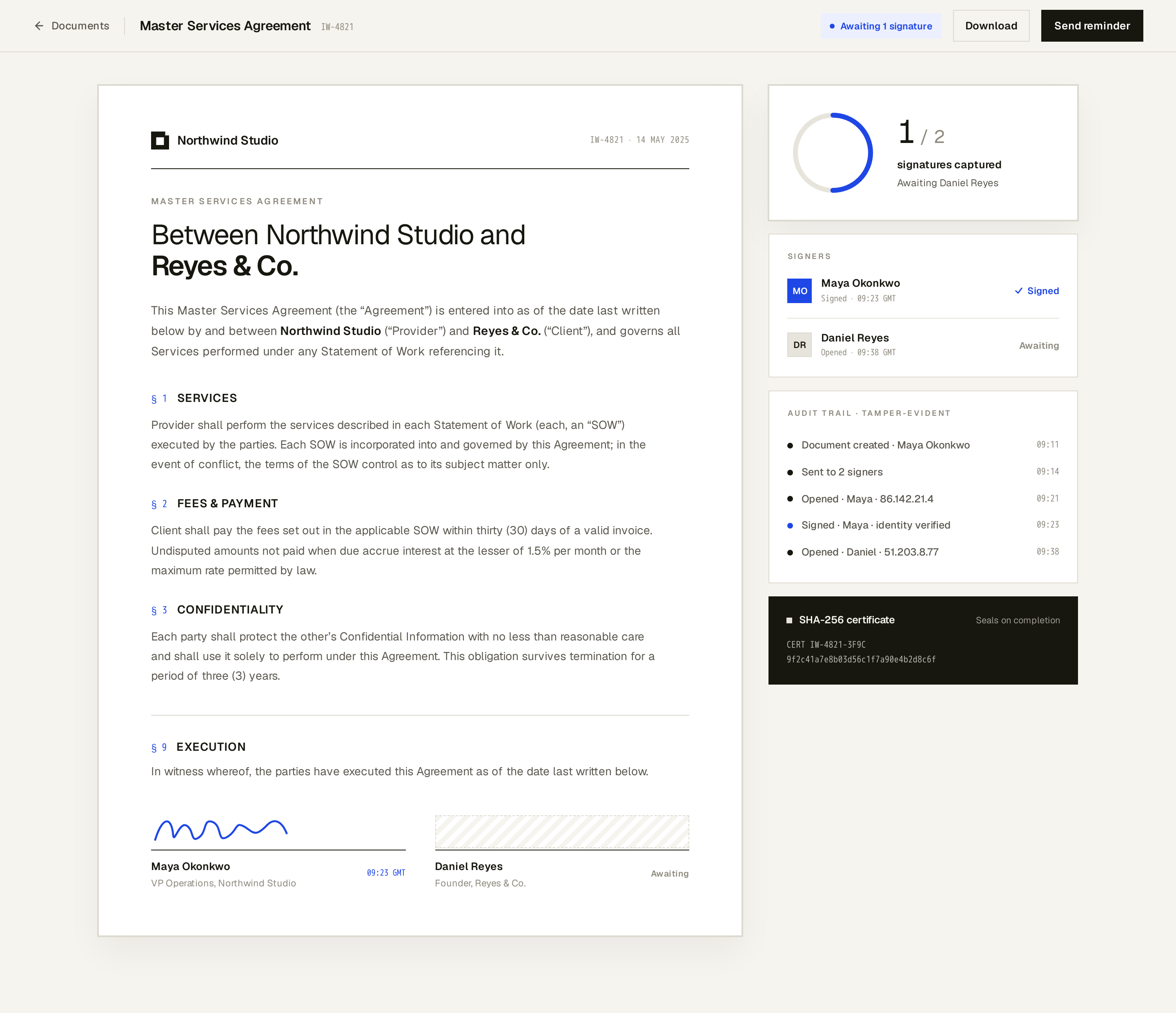The image size is (1176, 1013).
Task: Click the MO avatar for Maya Okonkwo
Action: pos(799,291)
